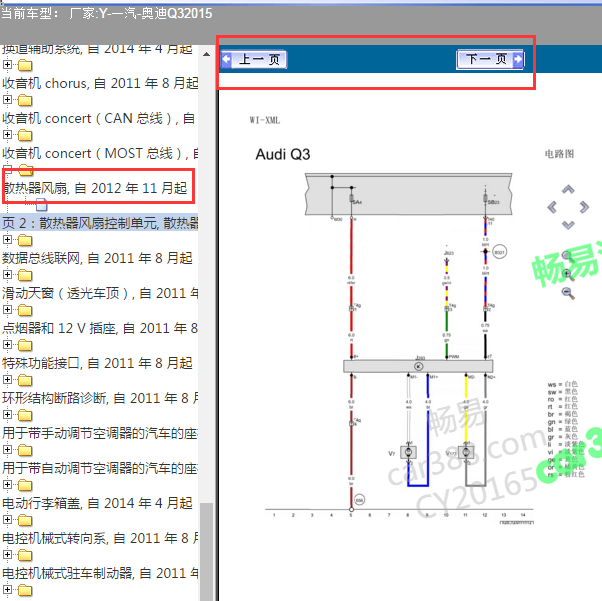Select 特殊功能接口, 自 2011 年 8 月起
Viewport: 602px width, 601px height.
(x=97, y=363)
